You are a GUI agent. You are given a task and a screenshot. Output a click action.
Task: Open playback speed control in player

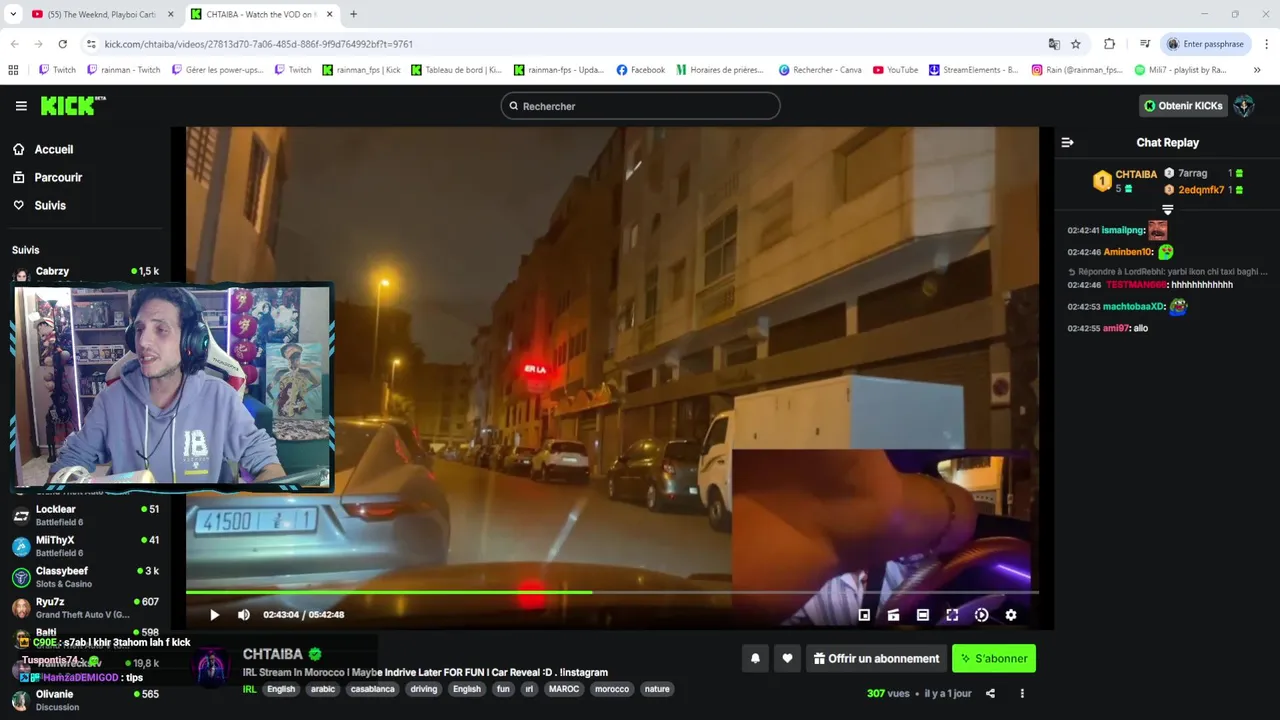[x=981, y=615]
